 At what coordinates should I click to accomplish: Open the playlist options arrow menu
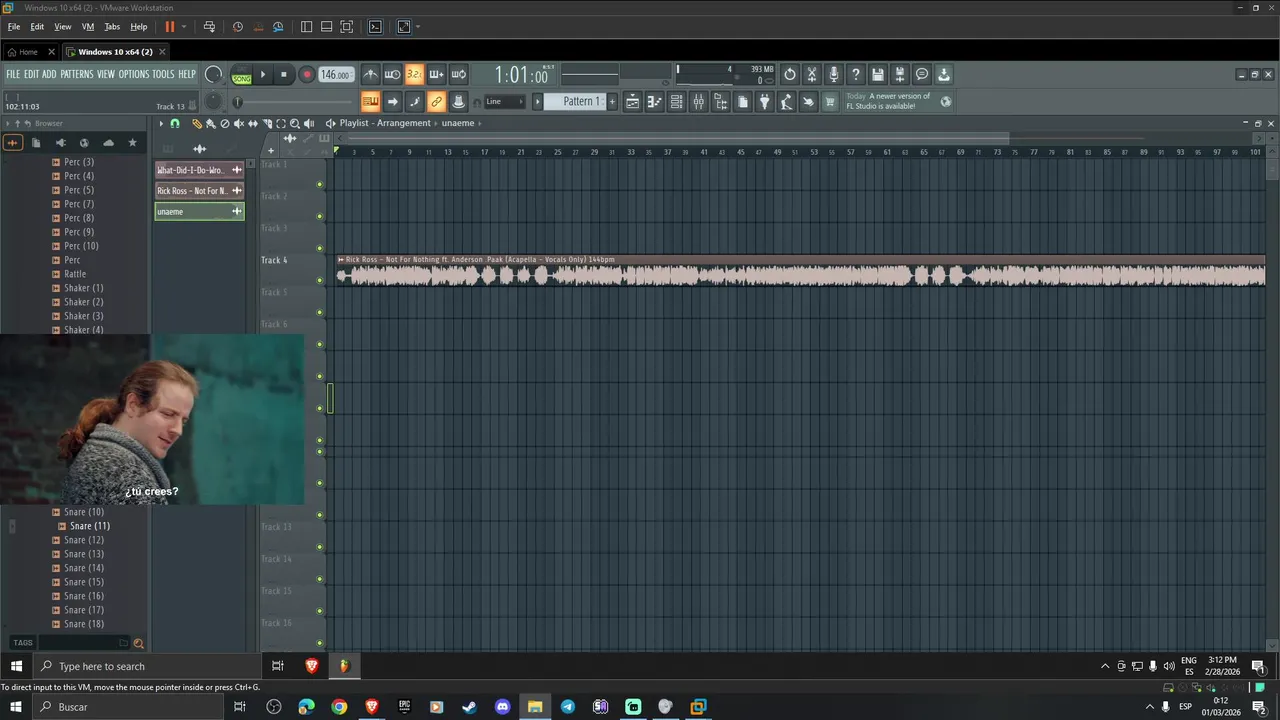pyautogui.click(x=160, y=123)
